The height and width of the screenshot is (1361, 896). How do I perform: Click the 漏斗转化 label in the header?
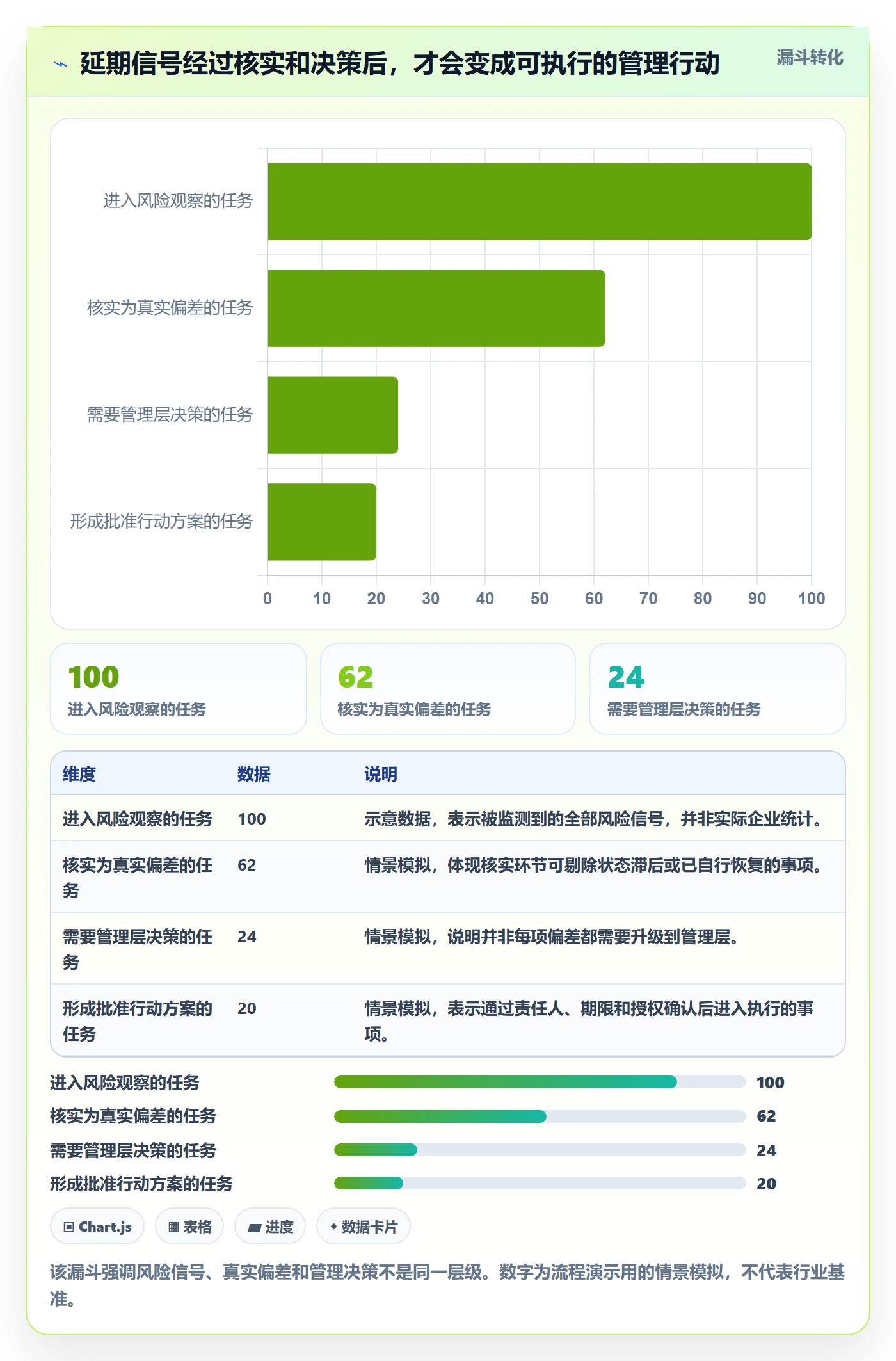tap(810, 58)
